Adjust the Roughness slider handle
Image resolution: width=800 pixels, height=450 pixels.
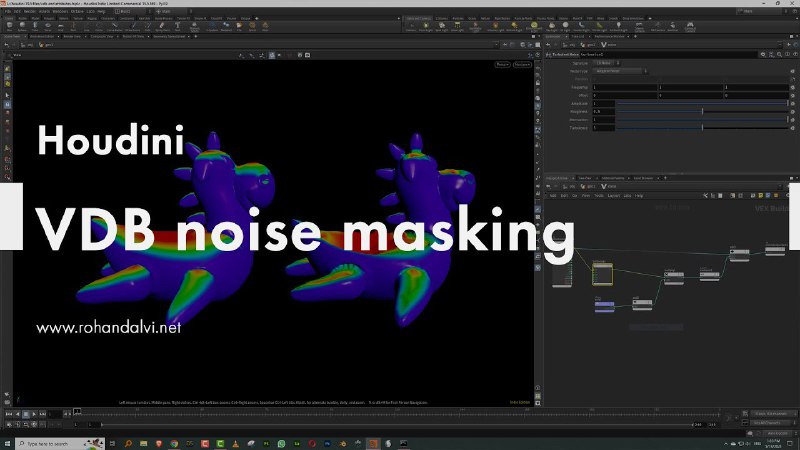click(x=703, y=111)
